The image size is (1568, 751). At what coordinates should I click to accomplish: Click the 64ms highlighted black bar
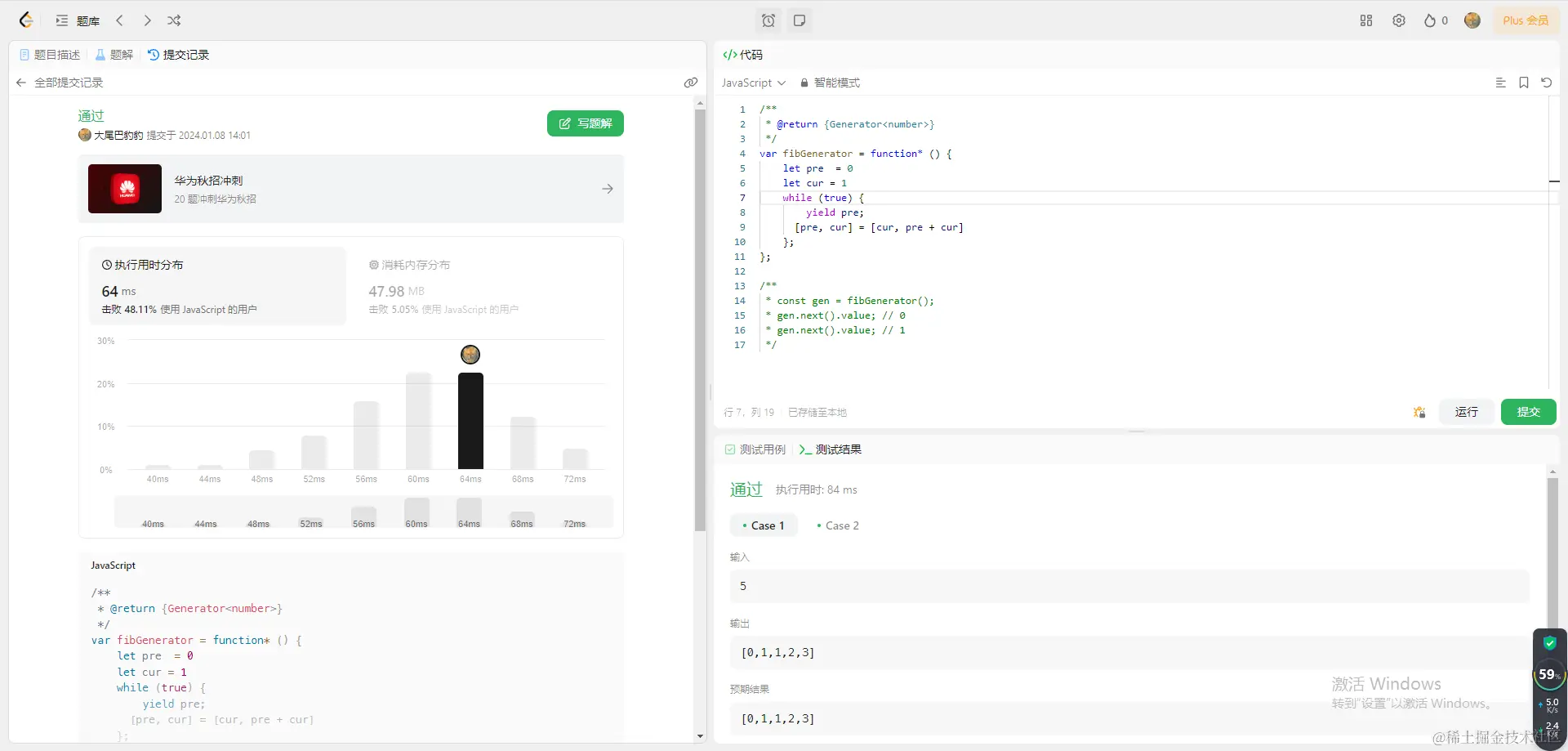pos(470,421)
